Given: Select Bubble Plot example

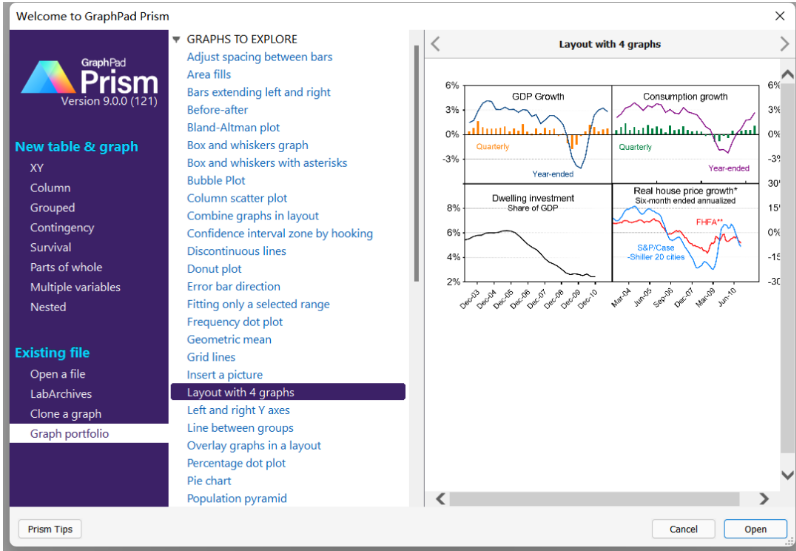Looking at the screenshot, I should [216, 181].
